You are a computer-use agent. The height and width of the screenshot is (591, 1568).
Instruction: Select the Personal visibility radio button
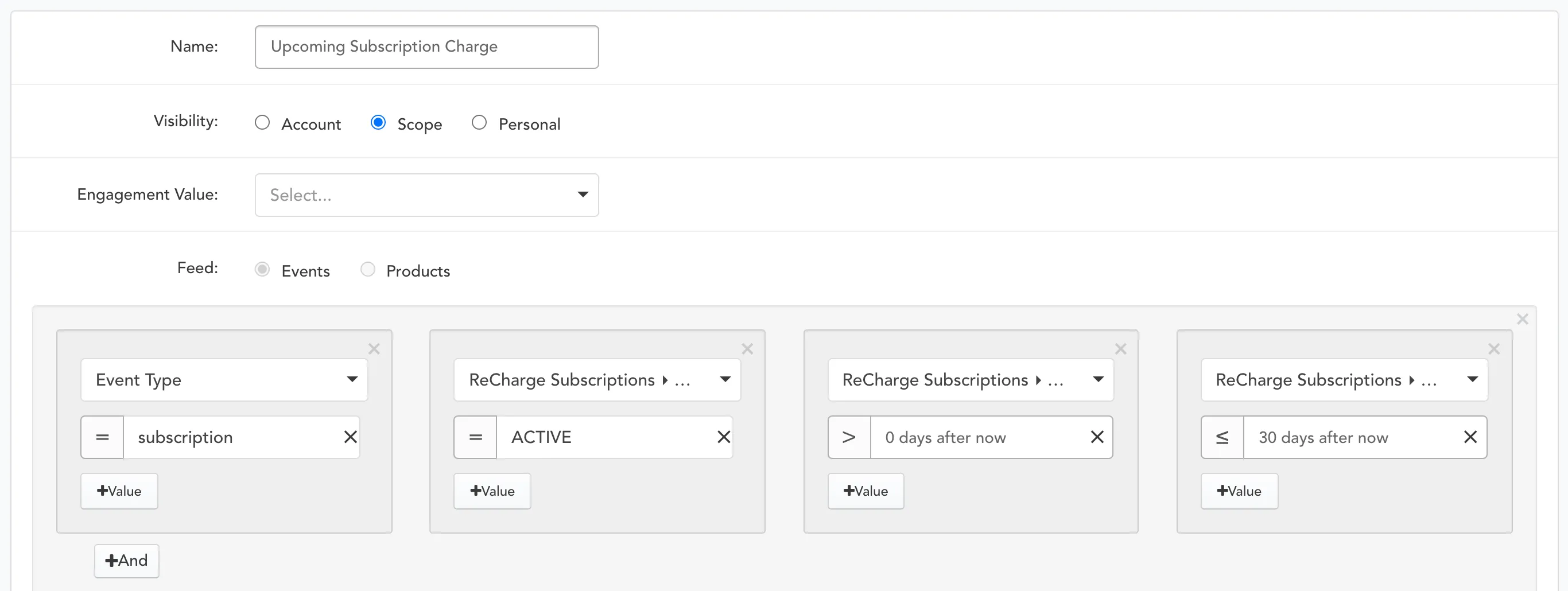pyautogui.click(x=479, y=123)
